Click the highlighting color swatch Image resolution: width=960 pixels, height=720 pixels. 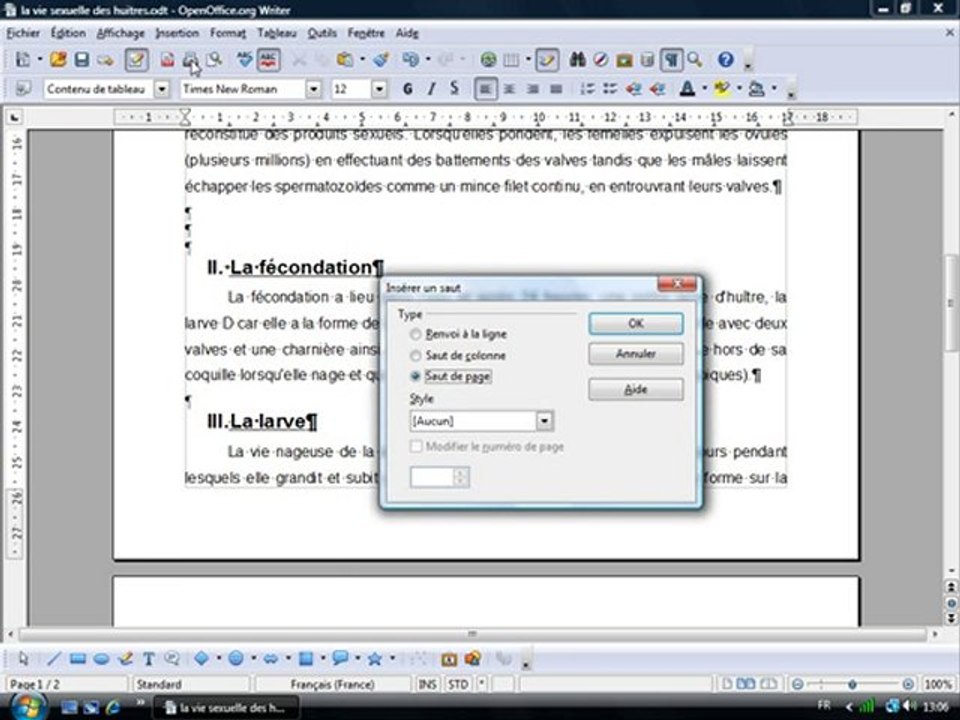pyautogui.click(x=722, y=89)
